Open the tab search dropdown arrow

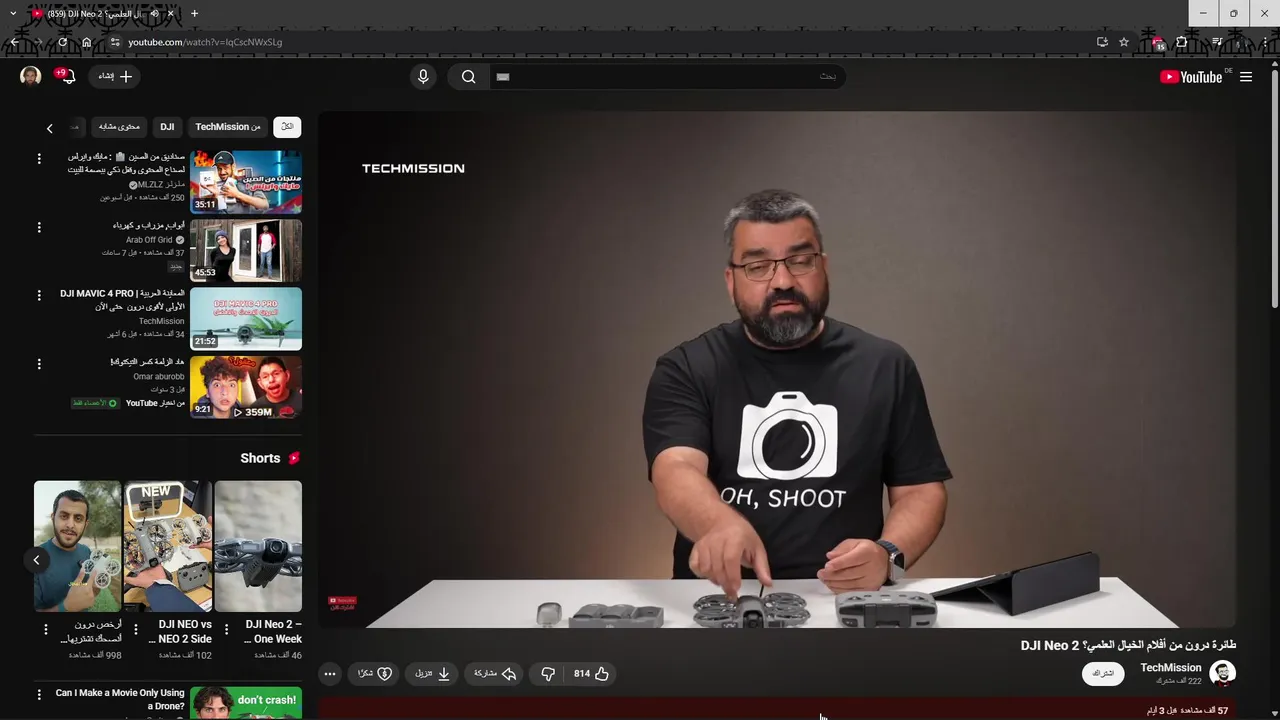[x=13, y=14]
